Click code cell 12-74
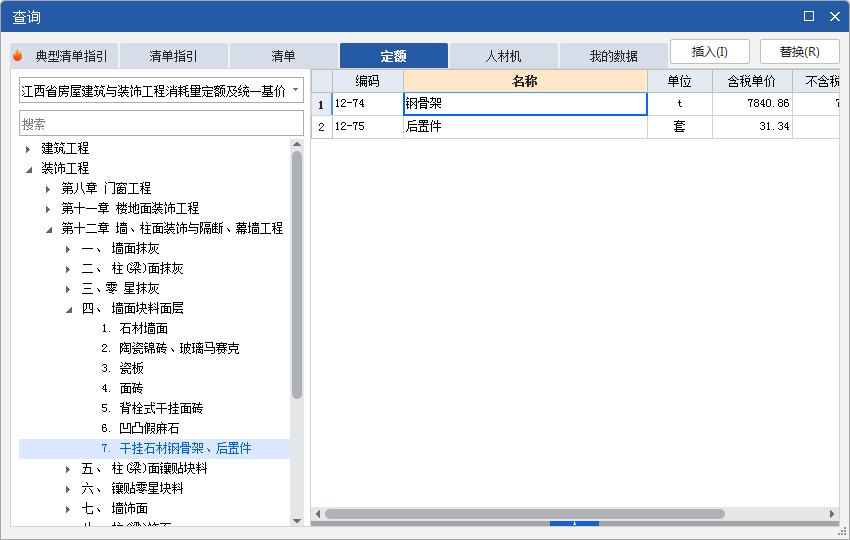Viewport: 850px width, 540px height. 368,104
